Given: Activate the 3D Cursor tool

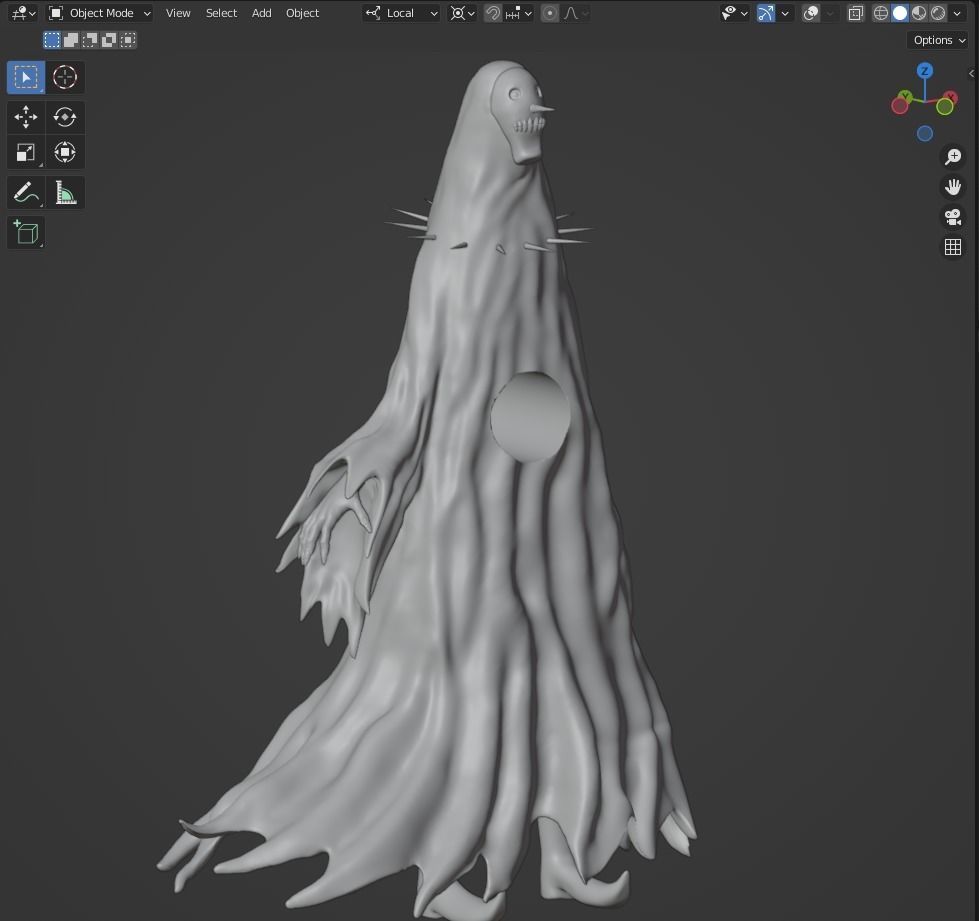Looking at the screenshot, I should coord(65,77).
